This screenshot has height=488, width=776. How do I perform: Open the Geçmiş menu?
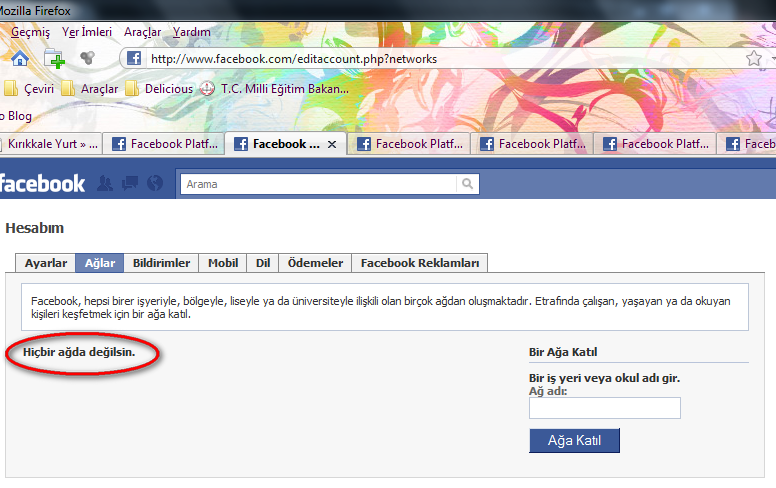(x=31, y=32)
